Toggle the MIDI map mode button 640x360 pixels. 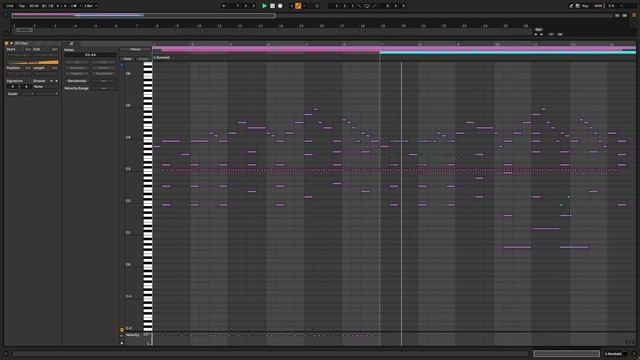[598, 6]
